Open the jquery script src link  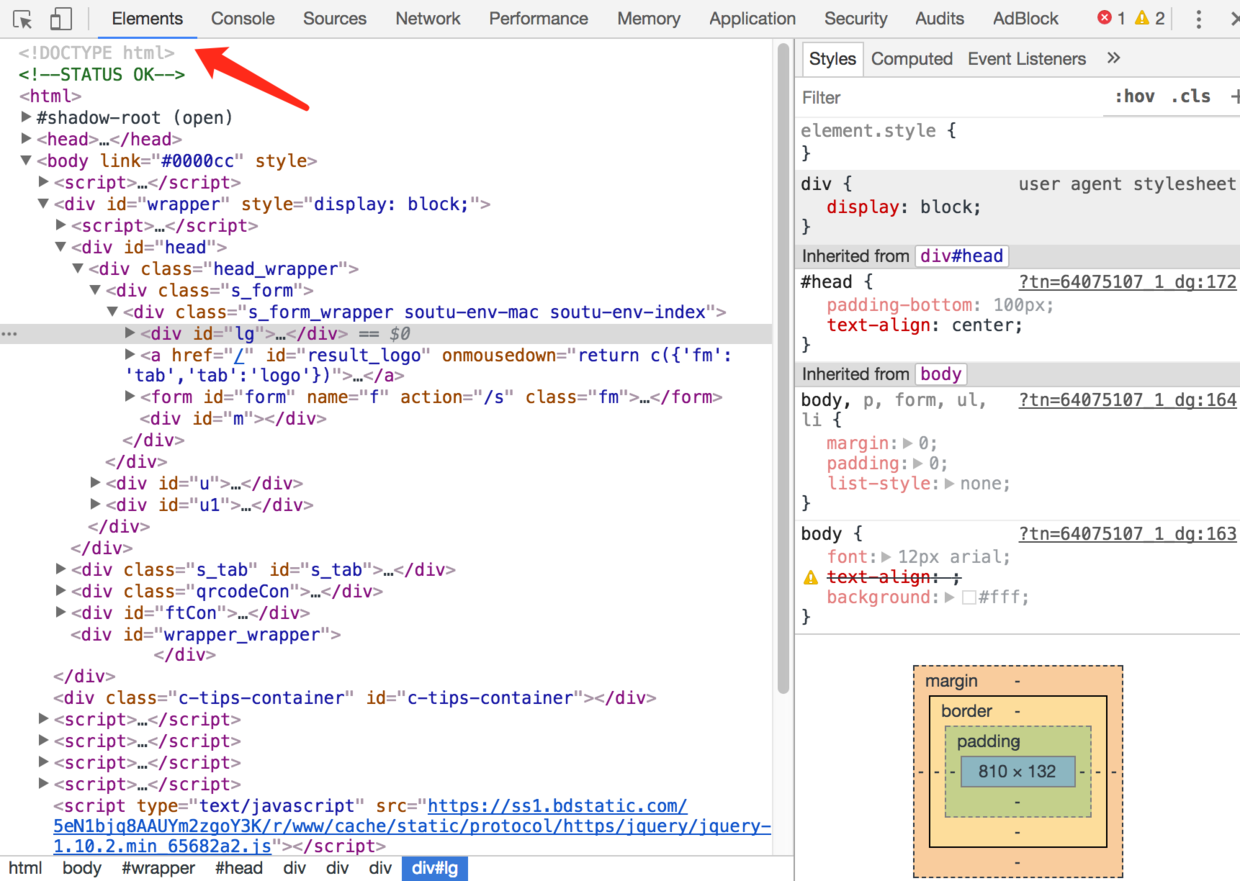pyautogui.click(x=413, y=826)
